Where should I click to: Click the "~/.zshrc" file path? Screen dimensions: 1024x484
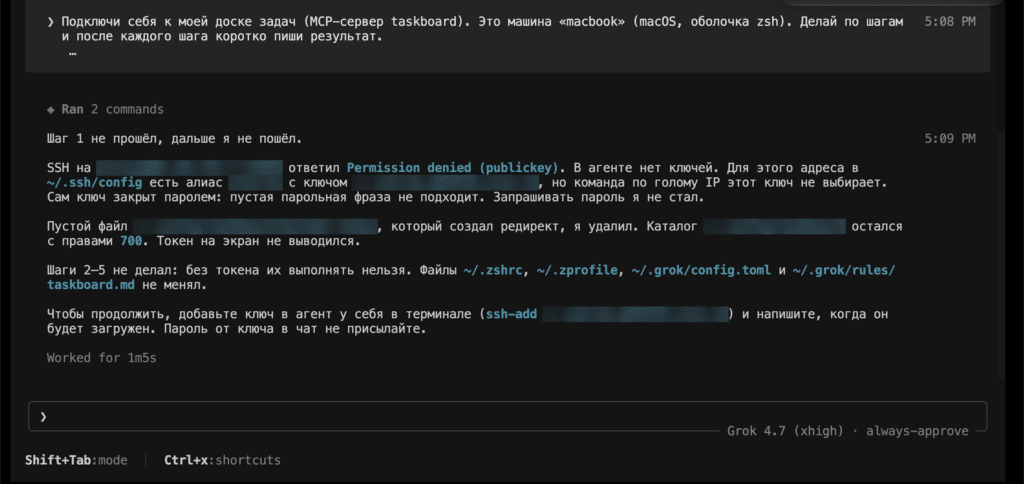(x=492, y=270)
